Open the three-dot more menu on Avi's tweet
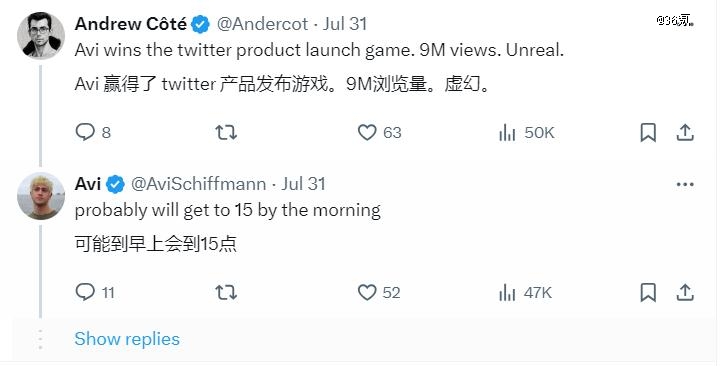This screenshot has width=721, height=366. 685,185
